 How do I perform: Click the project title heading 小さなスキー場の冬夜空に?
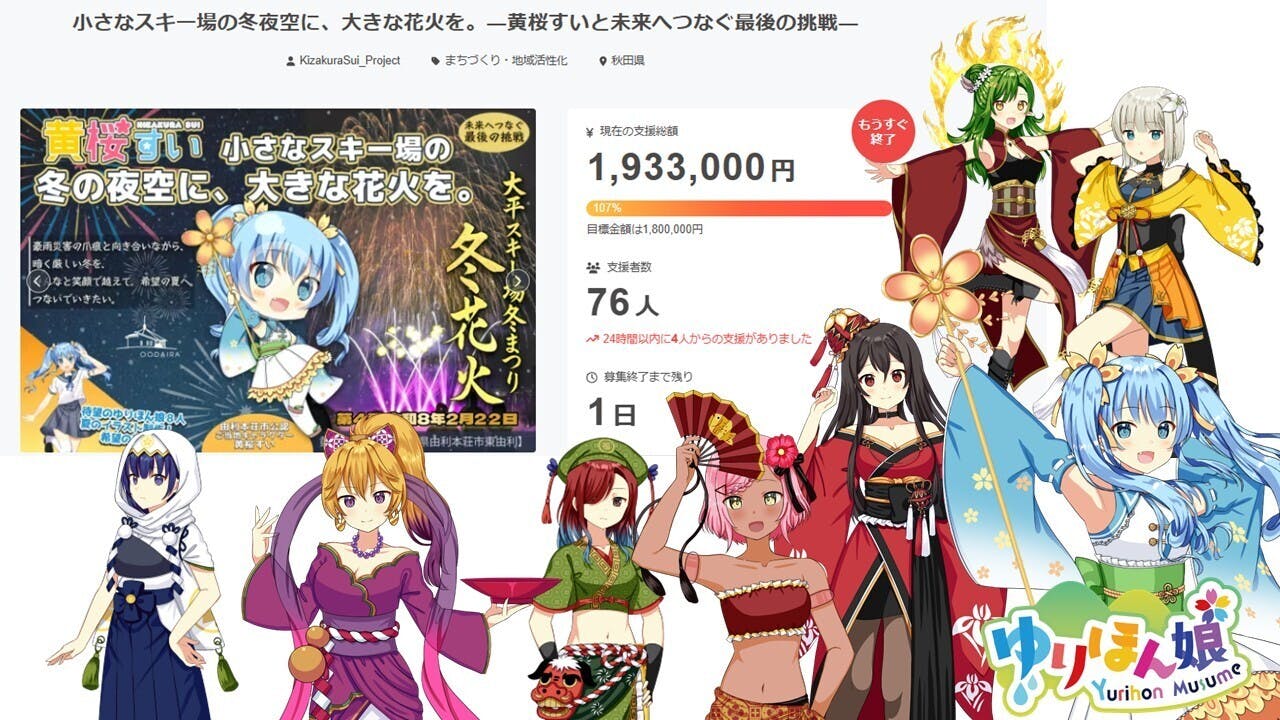click(466, 21)
